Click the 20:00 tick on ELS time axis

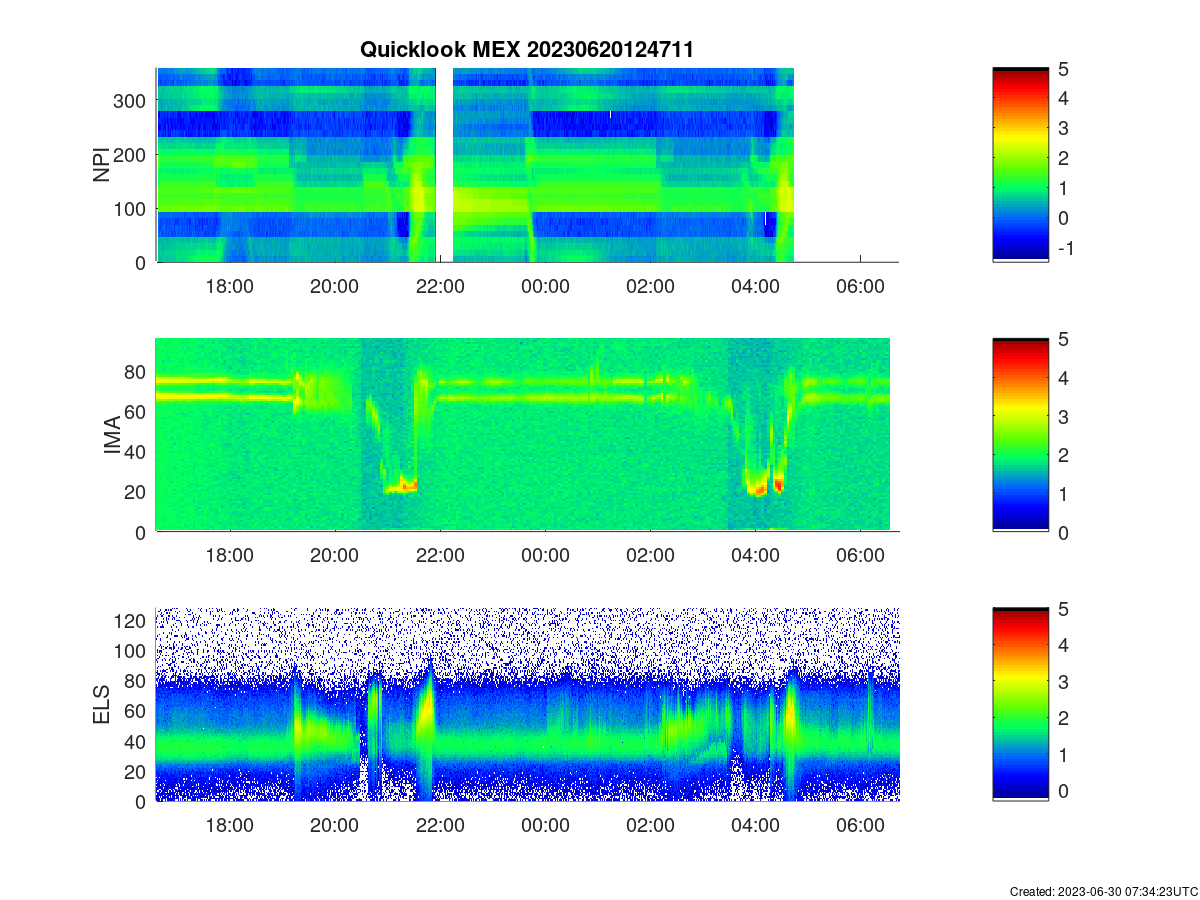coord(334,826)
